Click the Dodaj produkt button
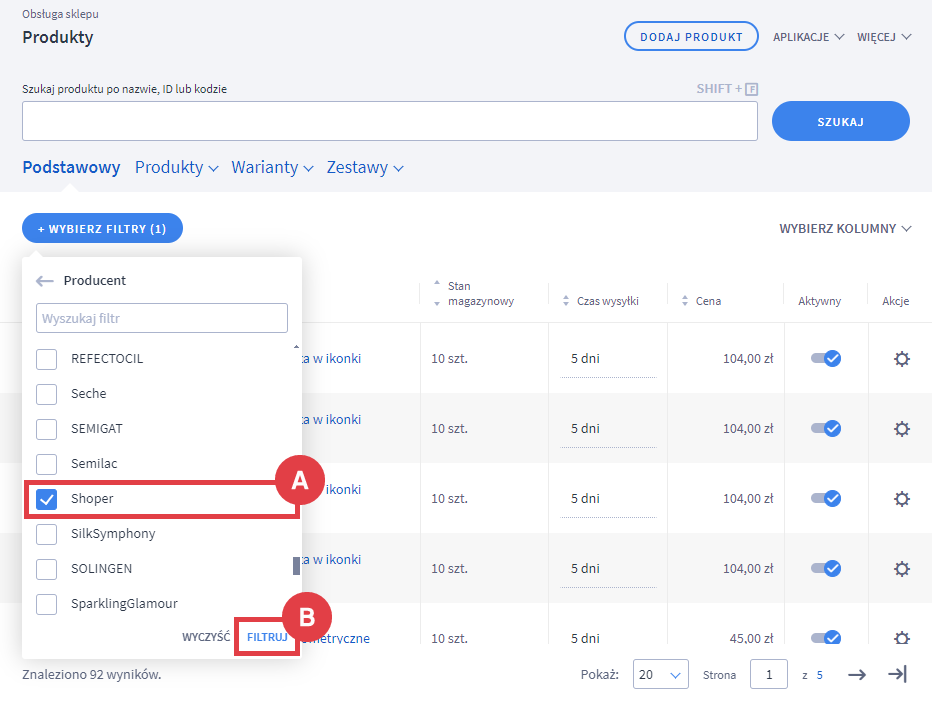 pos(690,37)
